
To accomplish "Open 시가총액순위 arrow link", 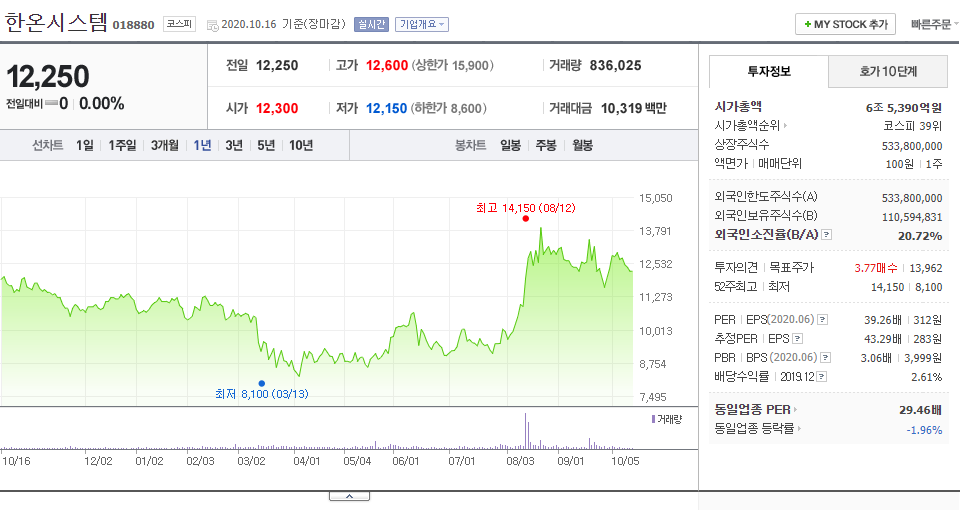I will click(785, 126).
